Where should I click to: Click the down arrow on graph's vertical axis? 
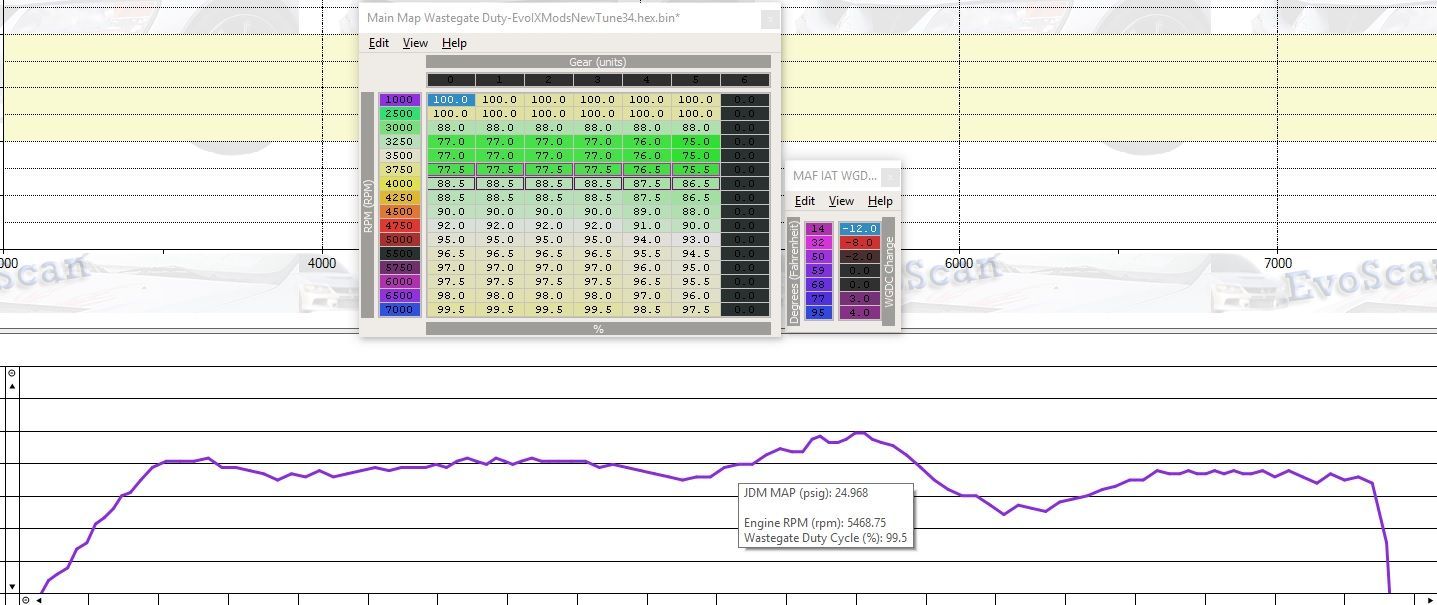[x=12, y=587]
